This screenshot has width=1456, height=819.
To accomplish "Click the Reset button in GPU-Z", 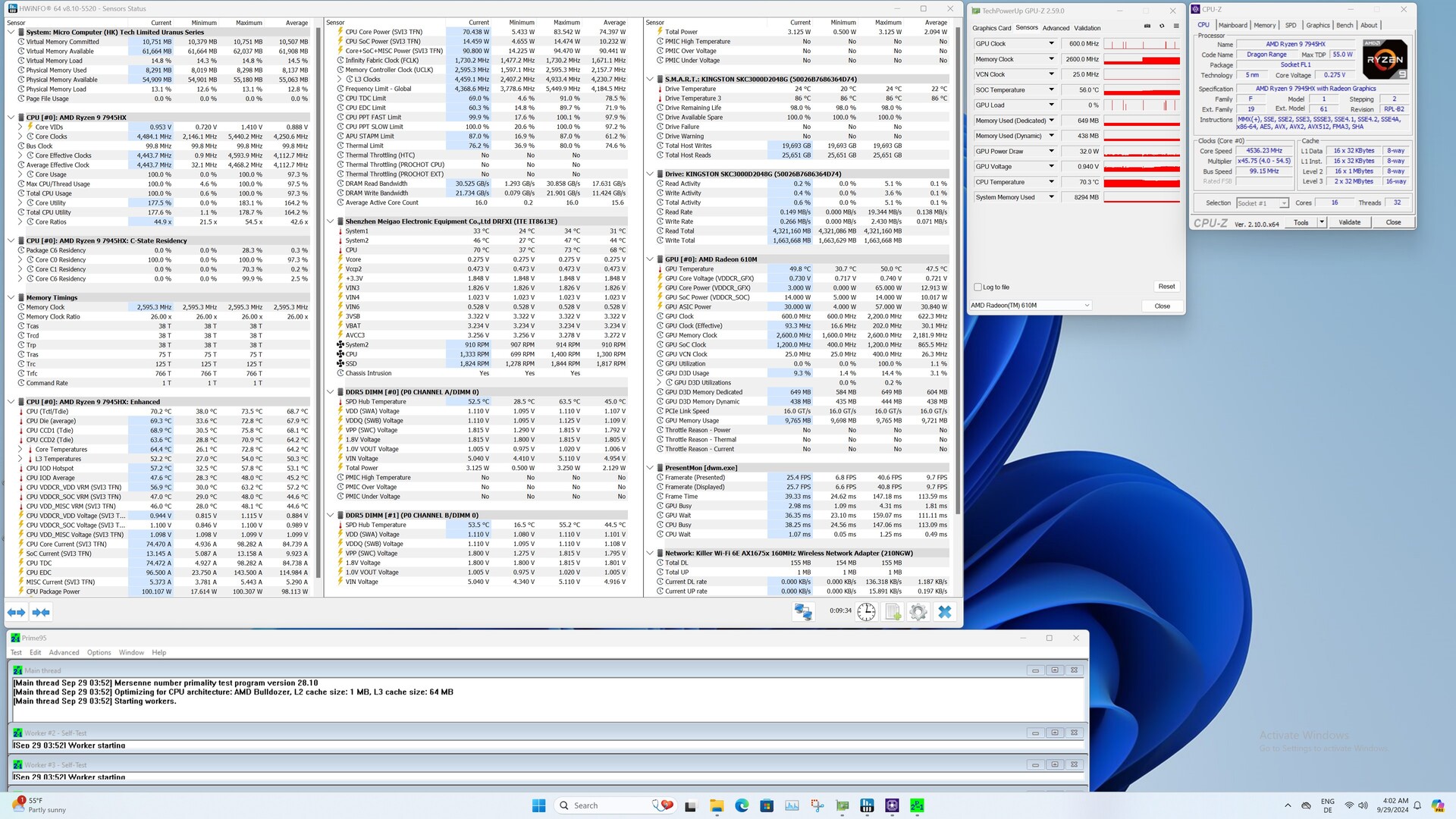I will (x=1166, y=287).
